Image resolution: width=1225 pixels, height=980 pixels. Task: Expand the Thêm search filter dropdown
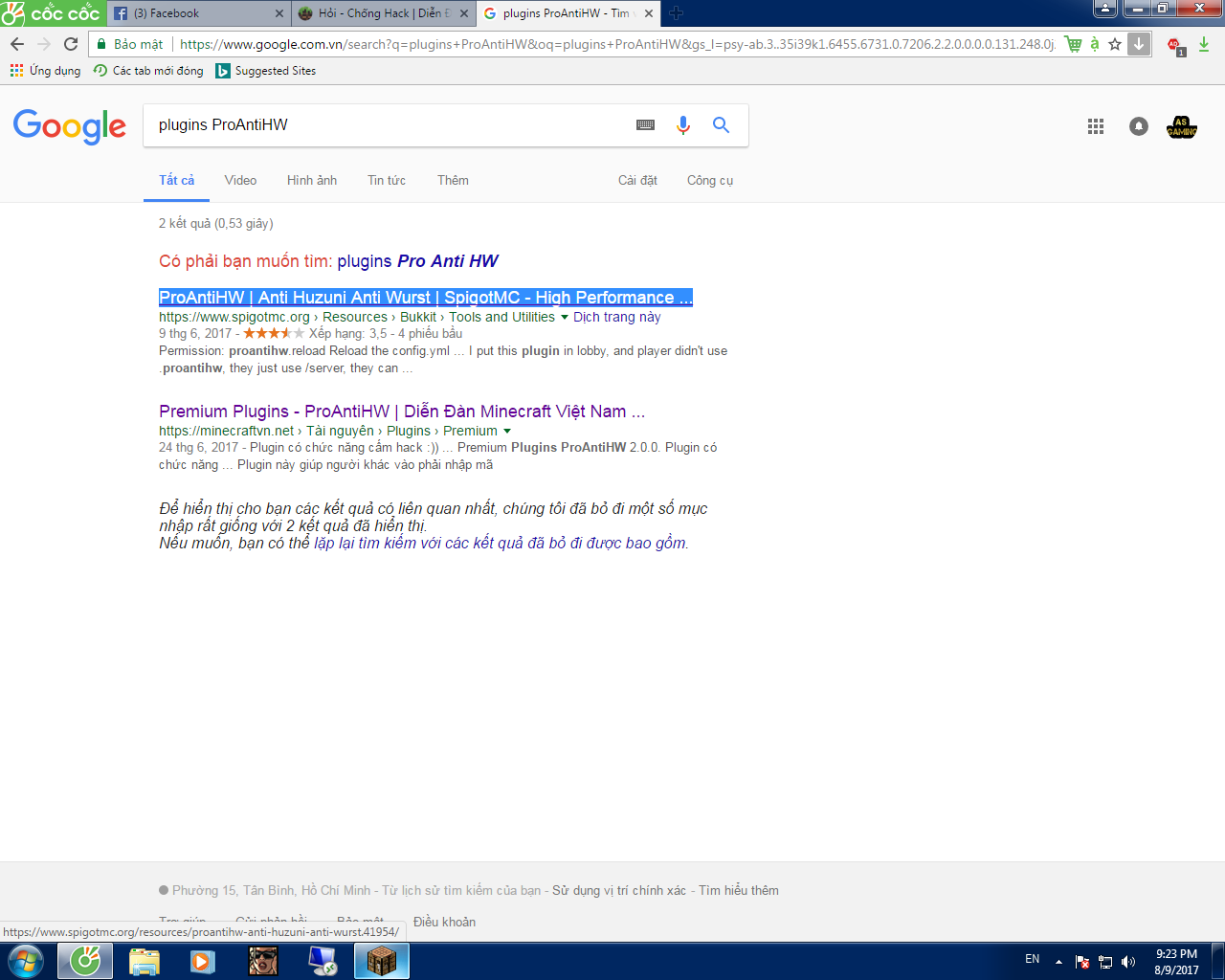[x=452, y=180]
